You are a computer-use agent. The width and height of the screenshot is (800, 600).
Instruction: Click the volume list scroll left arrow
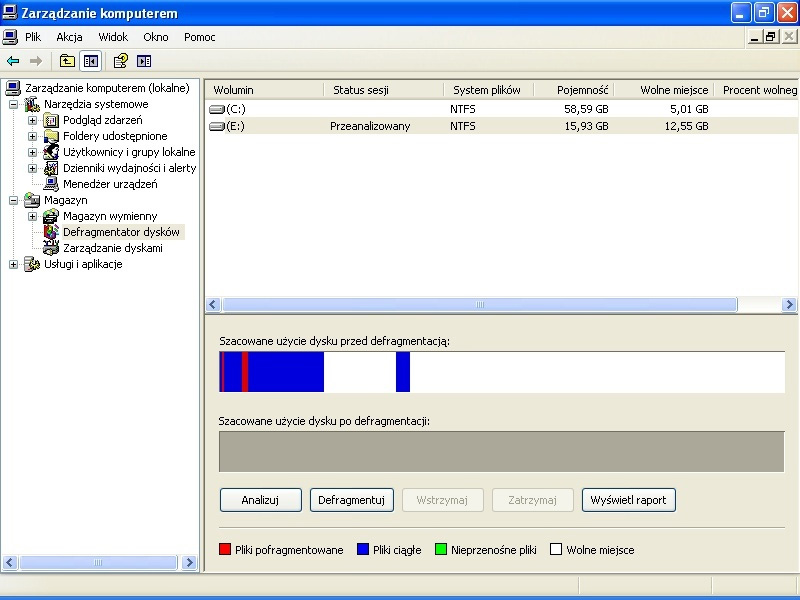(213, 305)
